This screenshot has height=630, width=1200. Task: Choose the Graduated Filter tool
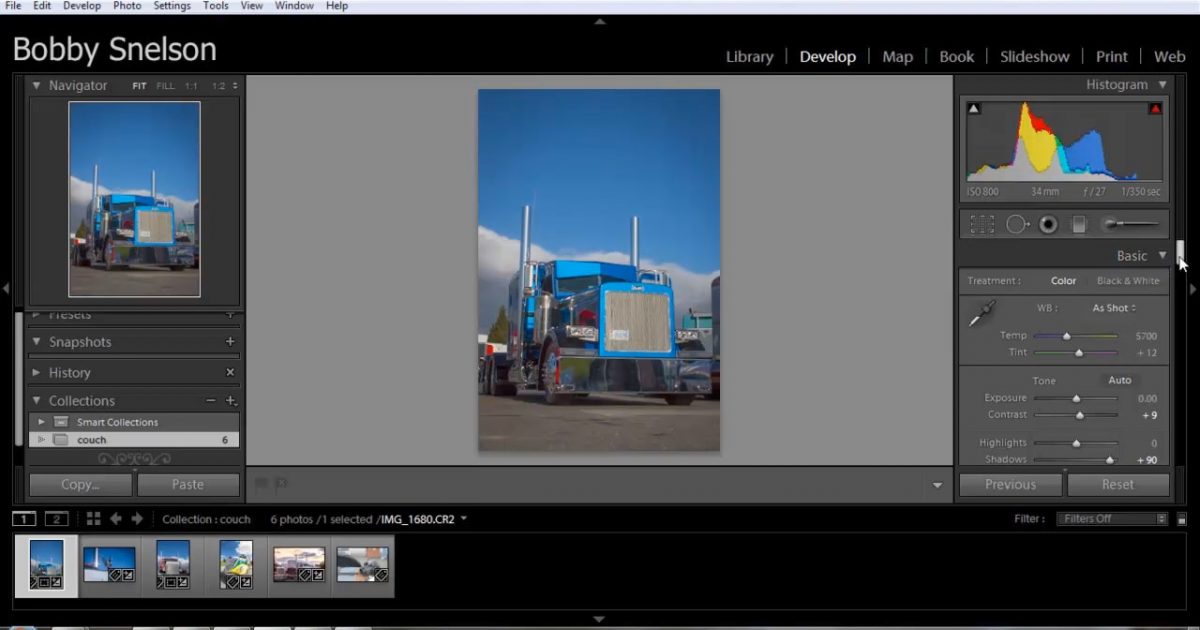coord(1079,225)
